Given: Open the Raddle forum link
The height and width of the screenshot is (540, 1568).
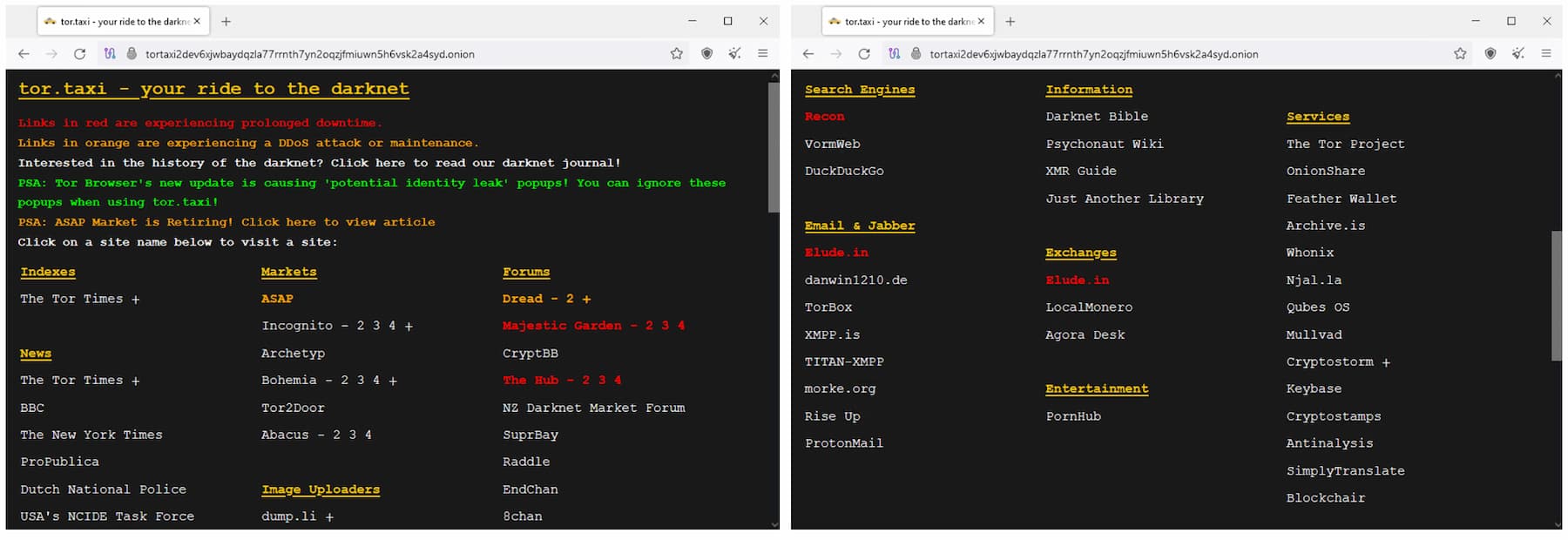Looking at the screenshot, I should click(x=526, y=462).
